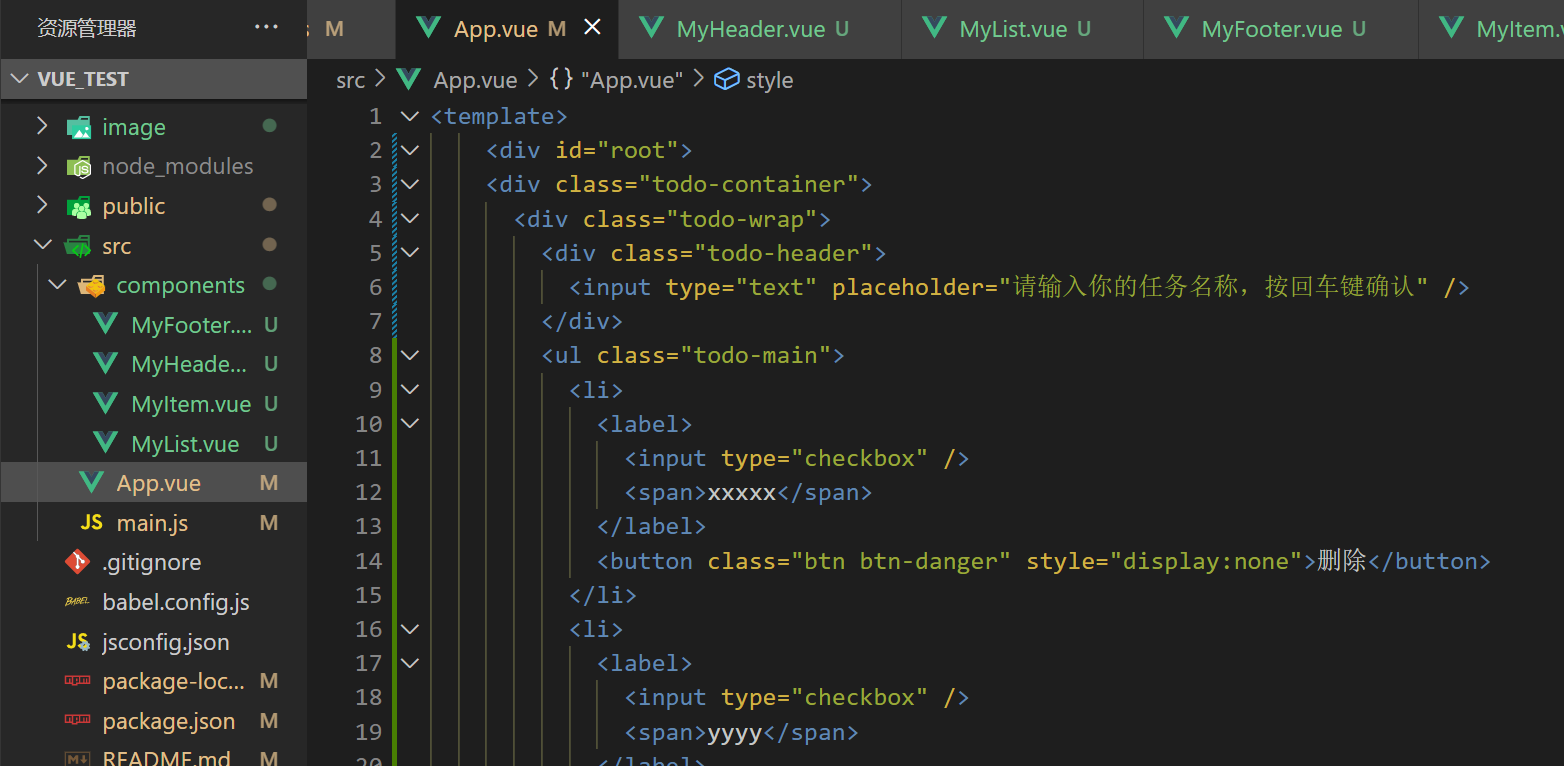The width and height of the screenshot is (1564, 766).
Task: Select the App.vue editor tab
Action: tap(507, 29)
